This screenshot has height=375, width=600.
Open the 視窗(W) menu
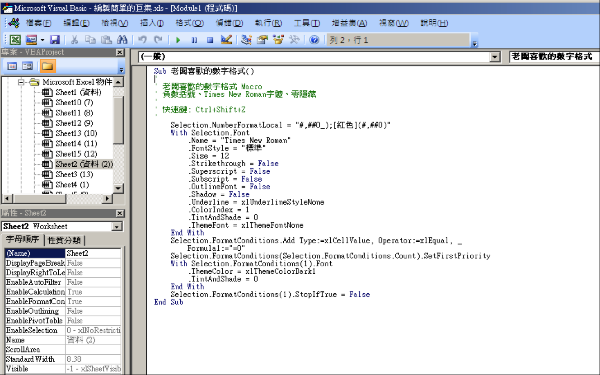[394, 23]
